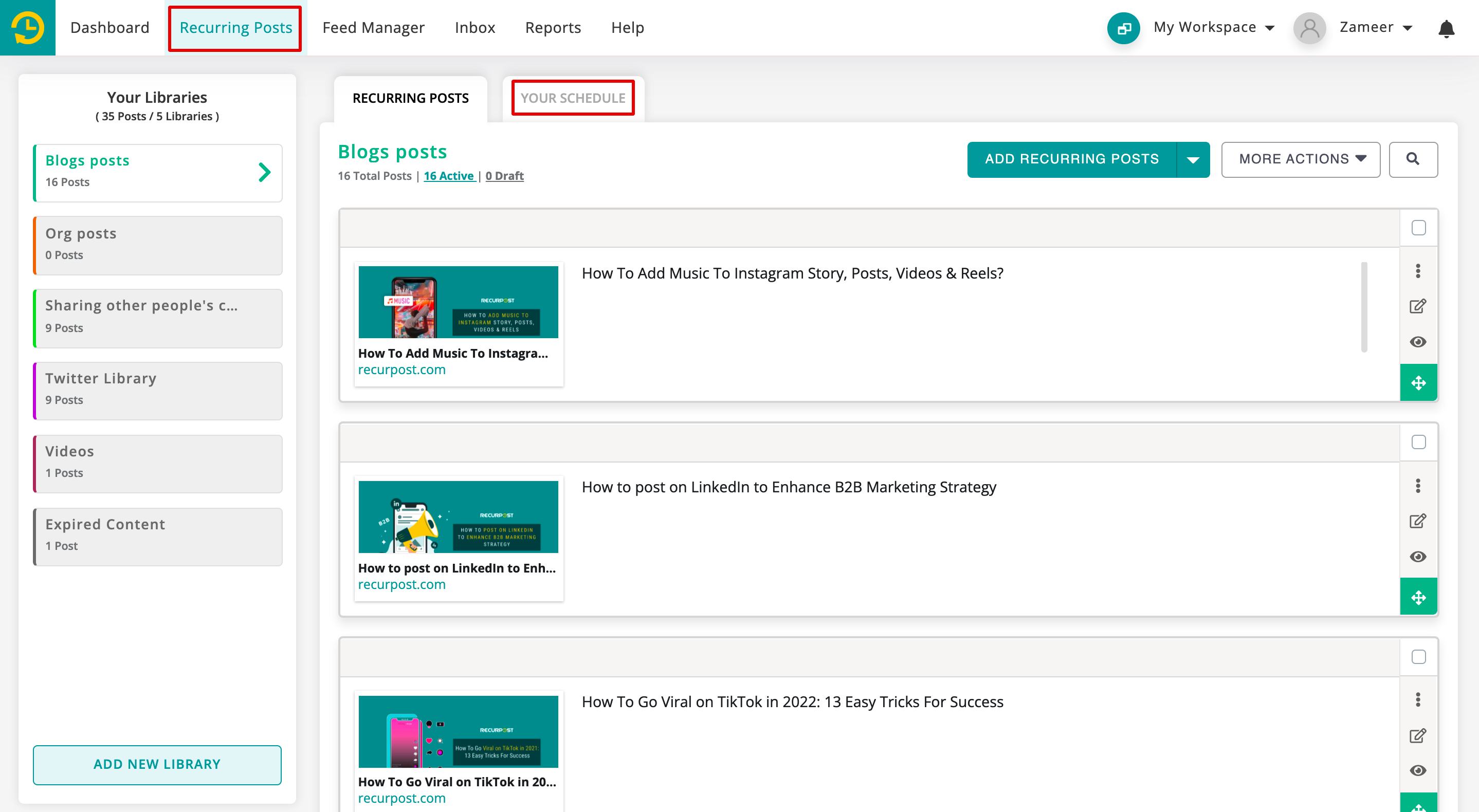Go to Dashboard in top navigation
Screen dimensions: 1479x812
click(x=109, y=28)
